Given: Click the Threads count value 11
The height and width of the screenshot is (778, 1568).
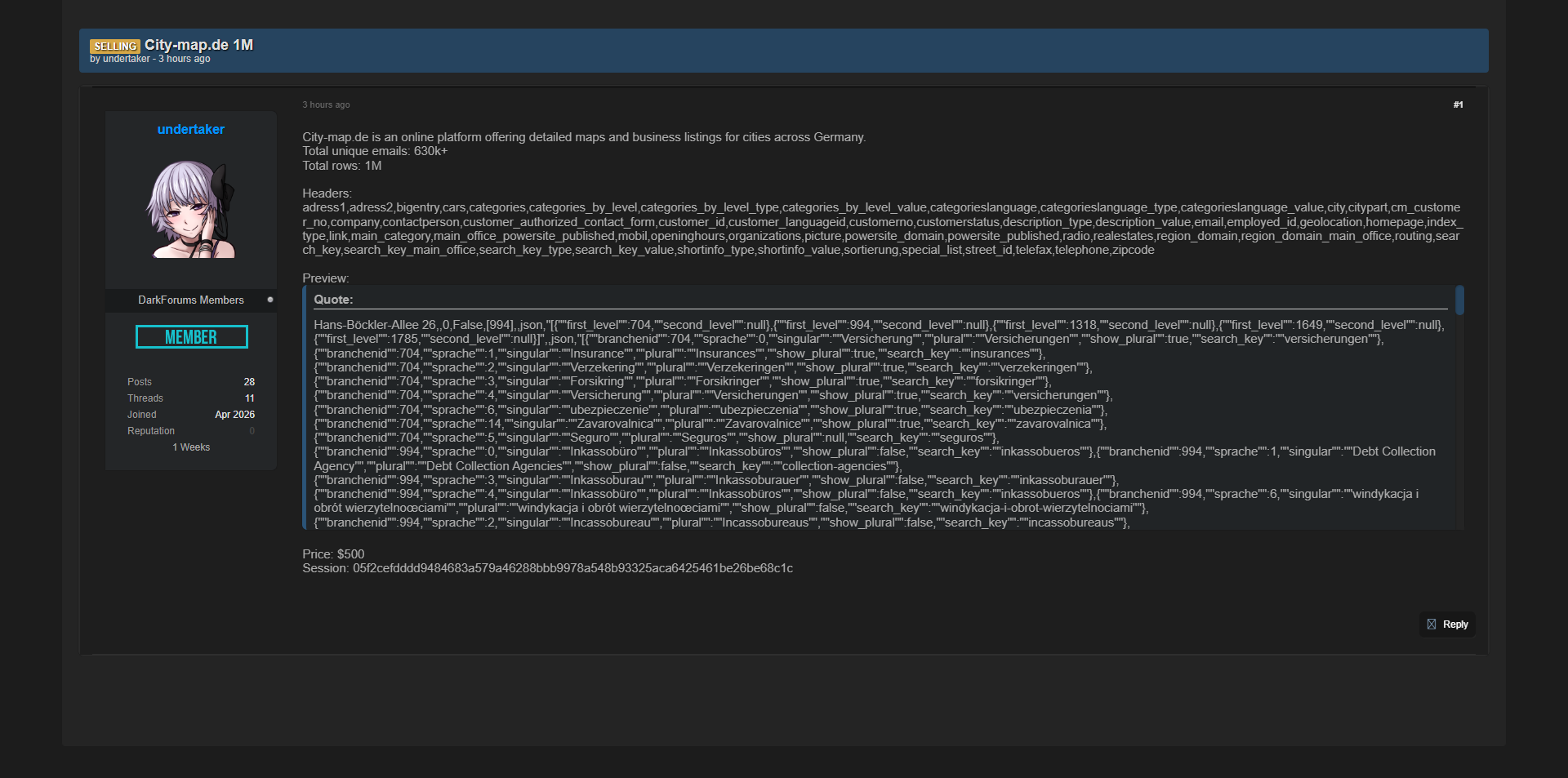Looking at the screenshot, I should [249, 398].
